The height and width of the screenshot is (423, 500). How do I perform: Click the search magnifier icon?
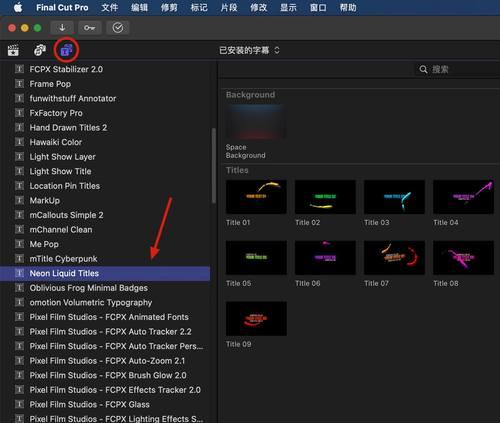tap(423, 69)
